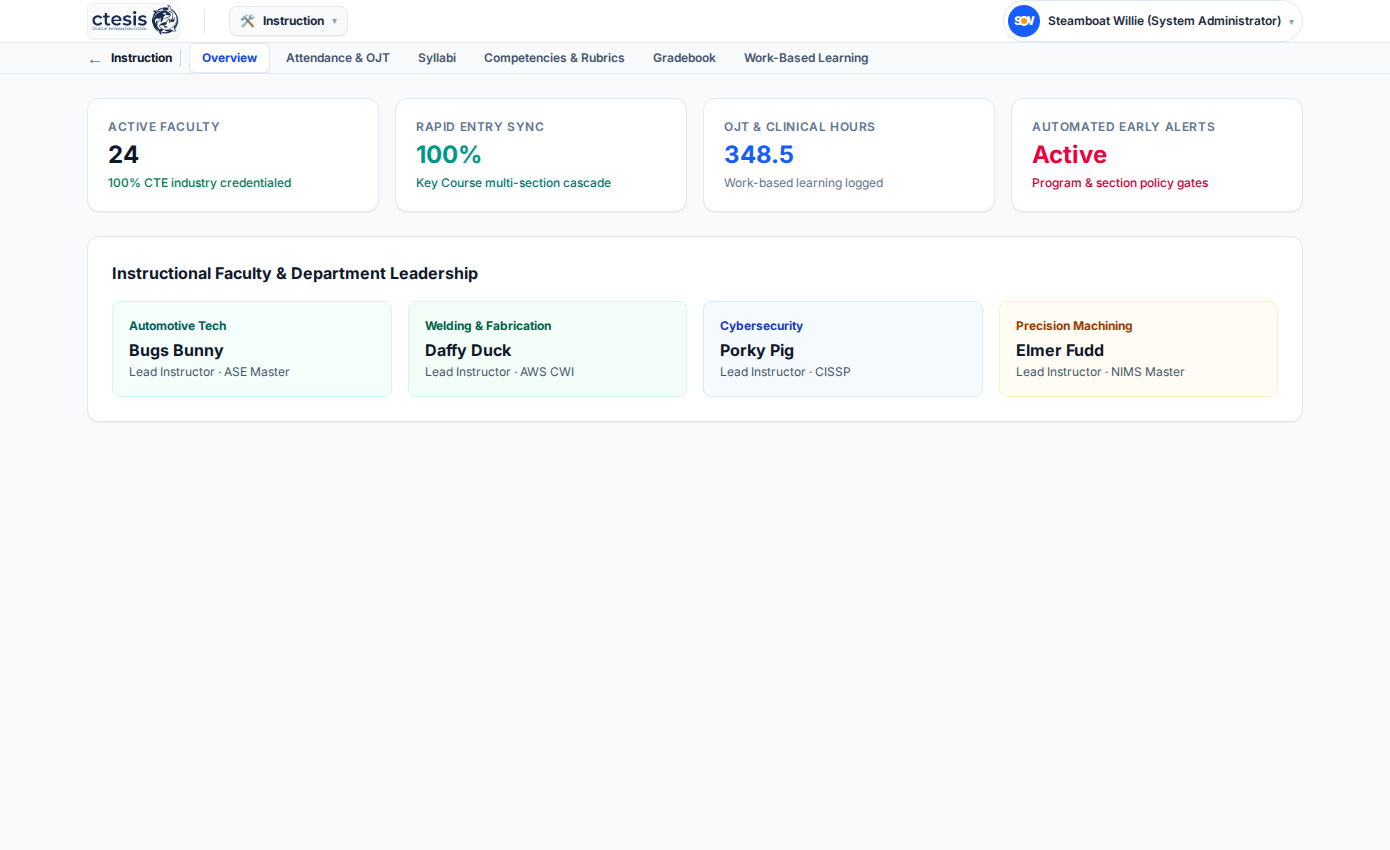Select the Cybersecurity faculty card

843,349
